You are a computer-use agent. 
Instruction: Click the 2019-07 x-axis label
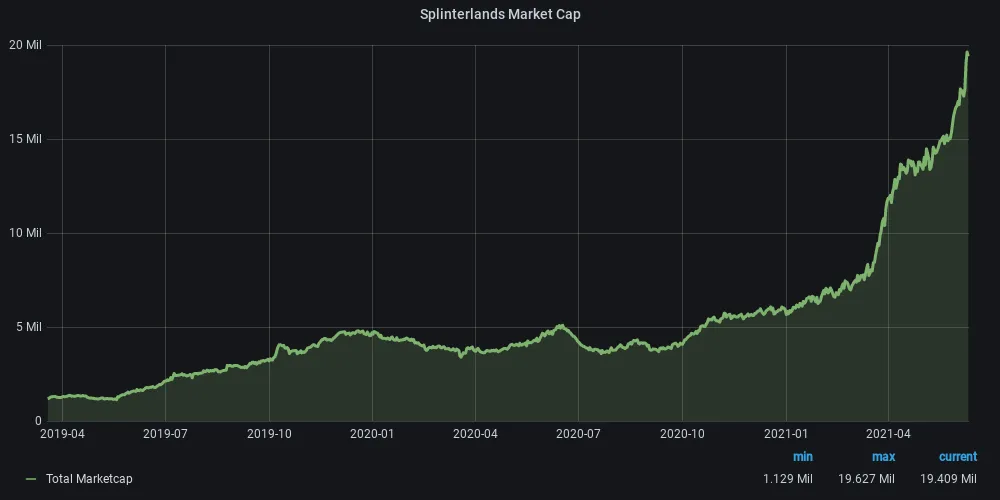[165, 434]
